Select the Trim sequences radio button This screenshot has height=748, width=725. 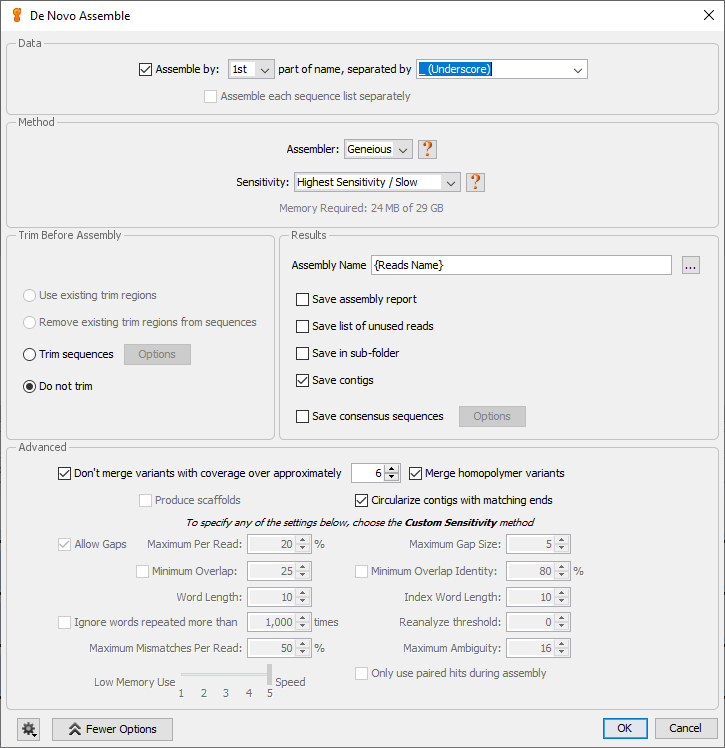tap(30, 354)
